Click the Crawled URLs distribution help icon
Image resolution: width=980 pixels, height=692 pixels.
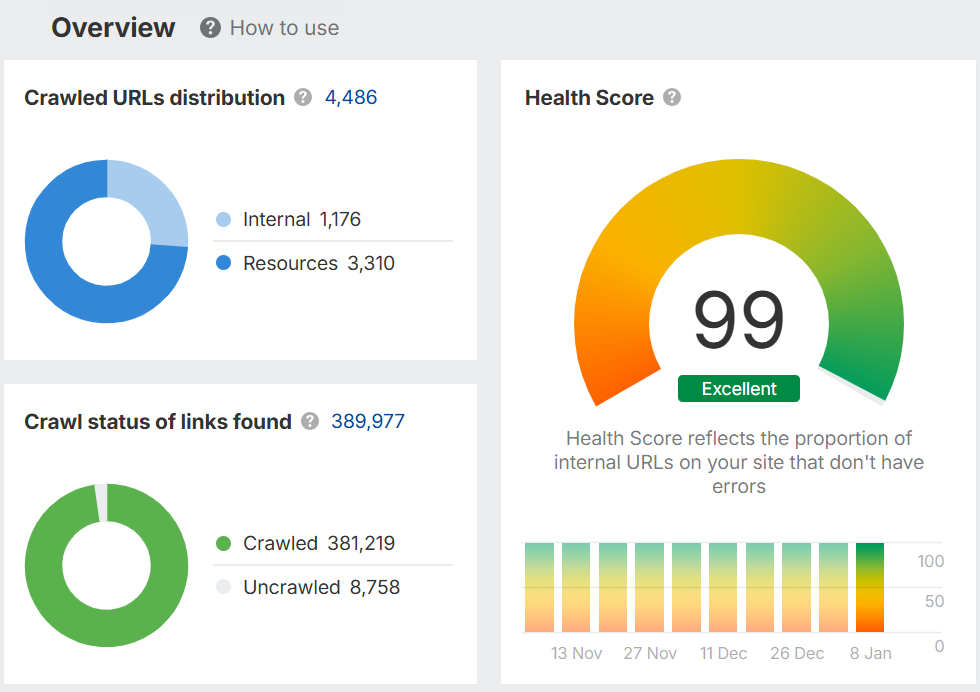[303, 97]
